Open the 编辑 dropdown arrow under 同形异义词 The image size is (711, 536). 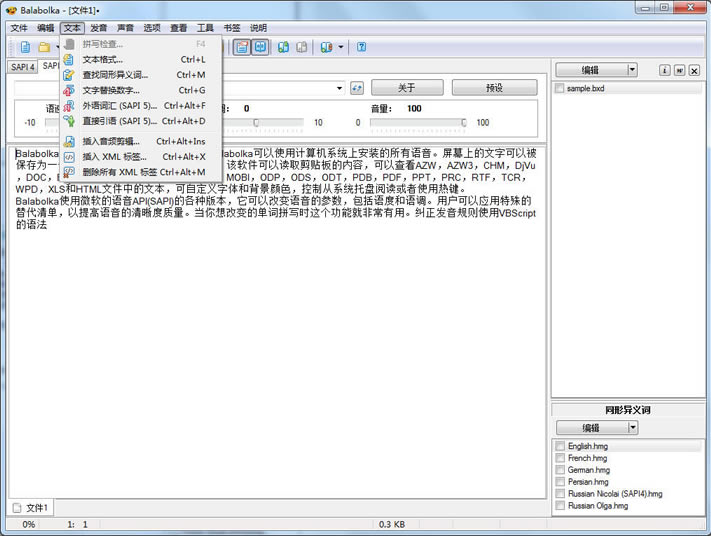(x=633, y=428)
